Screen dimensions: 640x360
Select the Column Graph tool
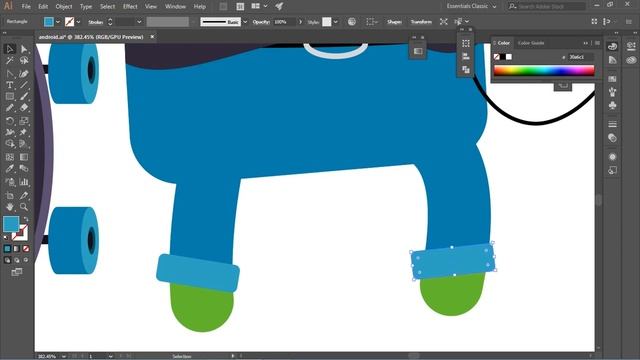tap(24, 182)
